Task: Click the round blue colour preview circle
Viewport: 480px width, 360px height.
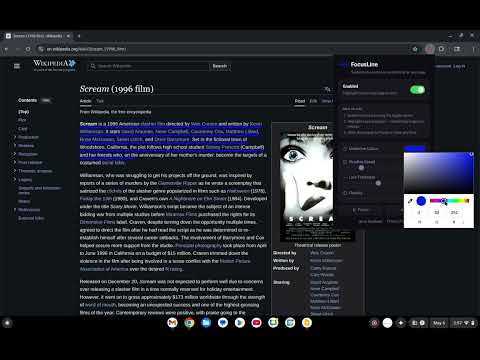Action: [421, 201]
